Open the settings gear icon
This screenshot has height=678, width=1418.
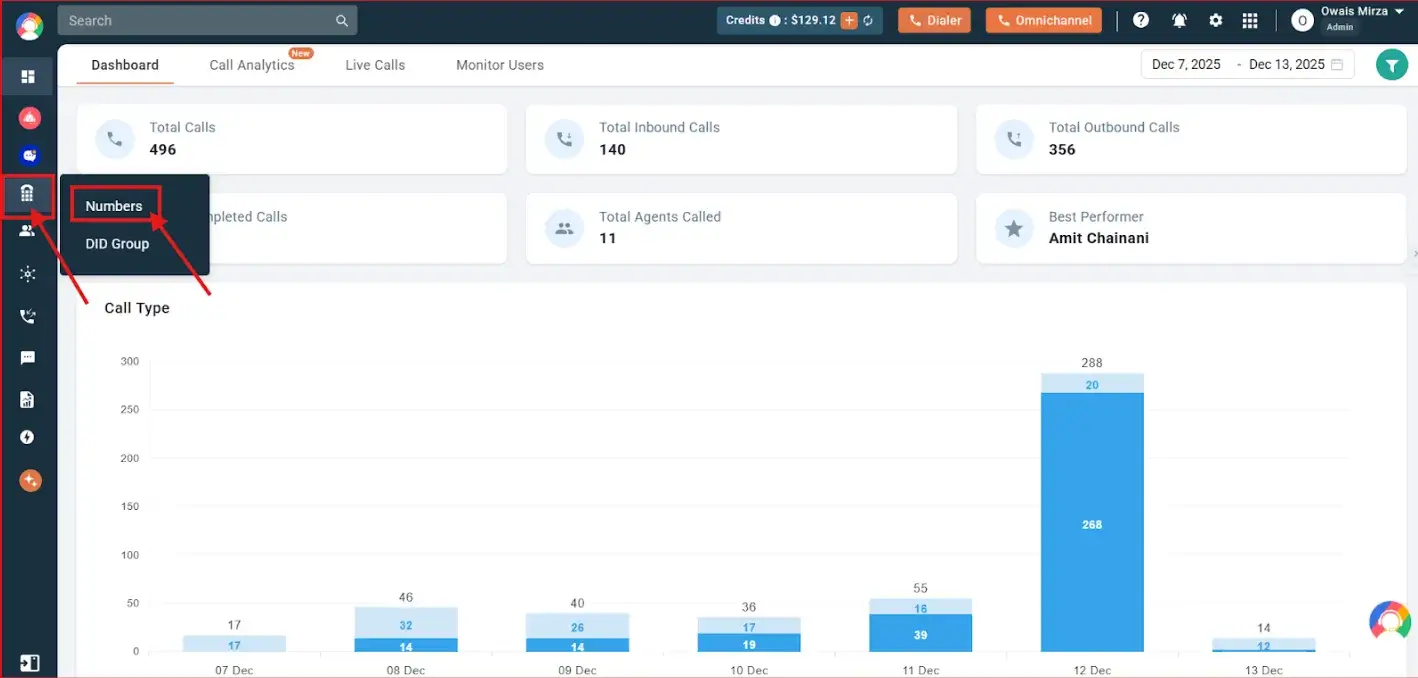pyautogui.click(x=1215, y=20)
